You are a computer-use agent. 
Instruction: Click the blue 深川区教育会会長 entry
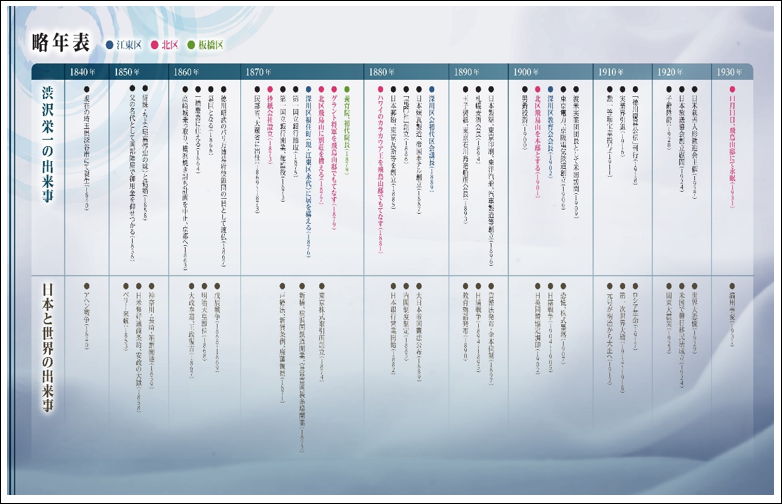click(x=551, y=134)
